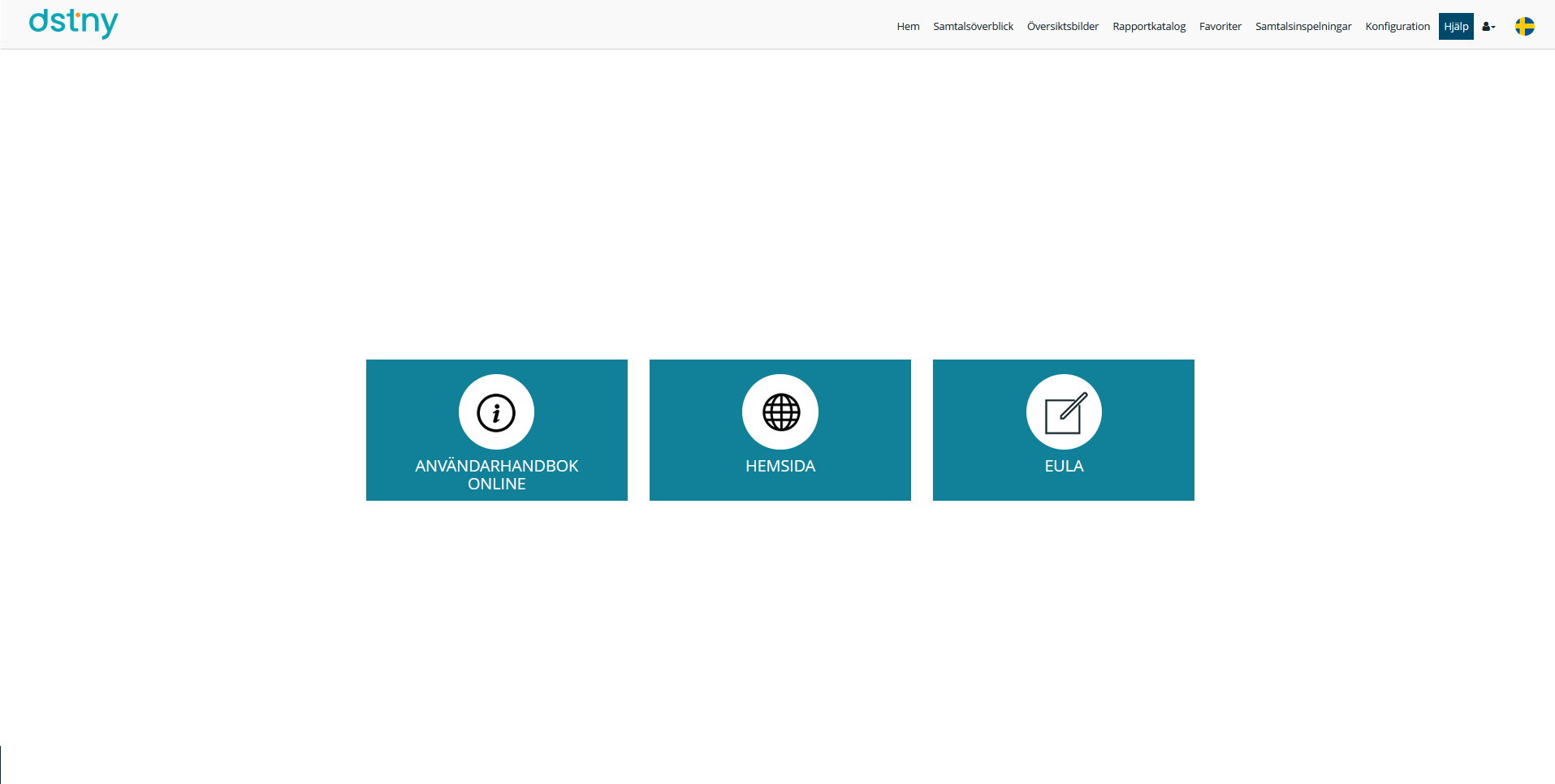Click the globe icon for Hemsida
1555x784 pixels.
click(780, 412)
